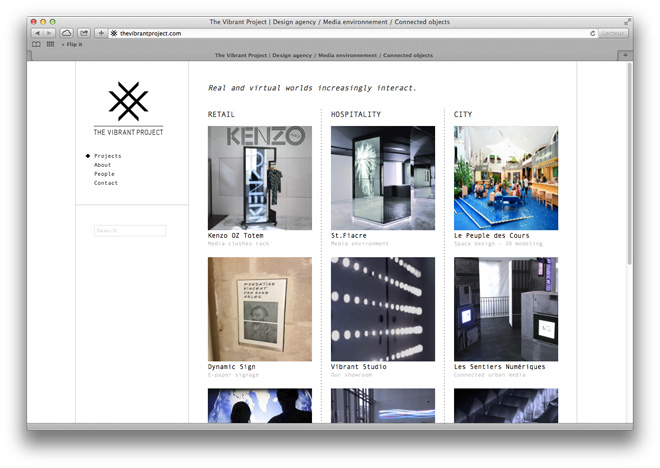660x468 pixels.
Task: Reload page using refresh icon
Action: 592,33
